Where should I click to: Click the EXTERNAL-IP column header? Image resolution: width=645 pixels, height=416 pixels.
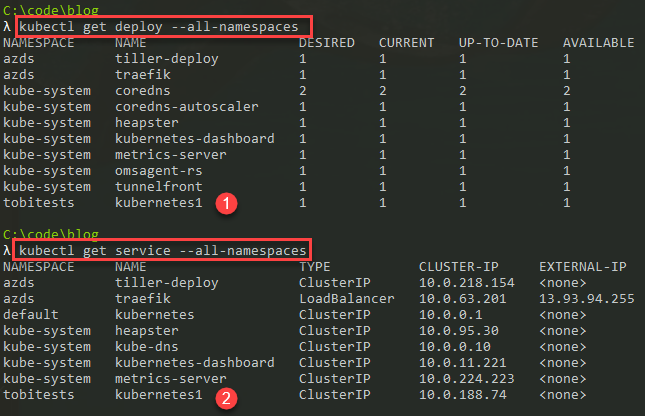tap(583, 267)
